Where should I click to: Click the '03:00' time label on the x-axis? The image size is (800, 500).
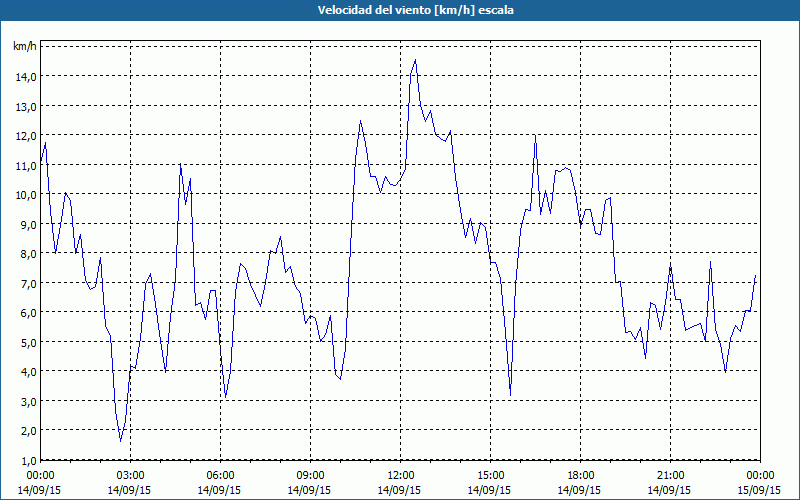131,475
